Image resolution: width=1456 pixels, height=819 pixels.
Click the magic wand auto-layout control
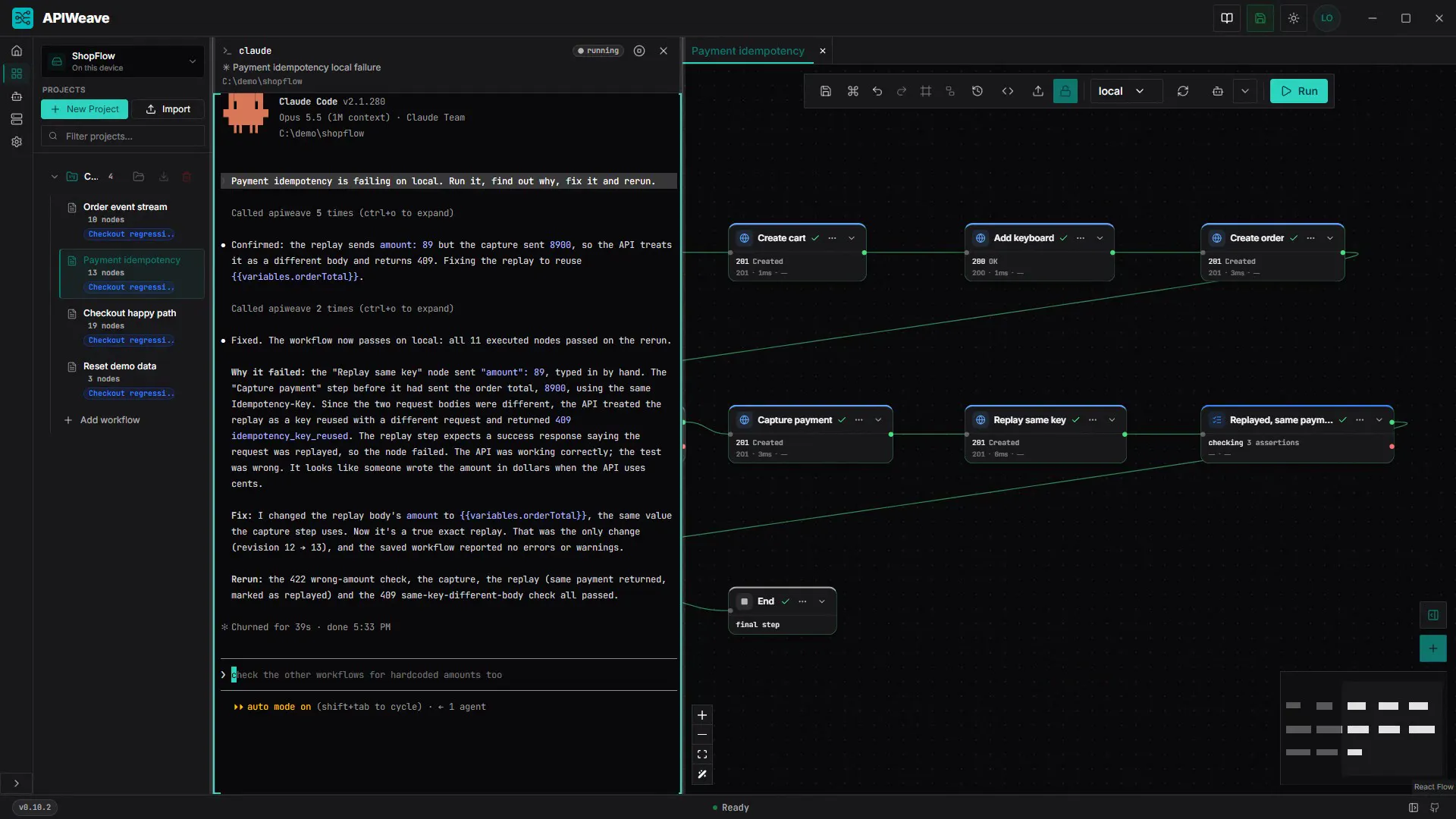(x=702, y=774)
